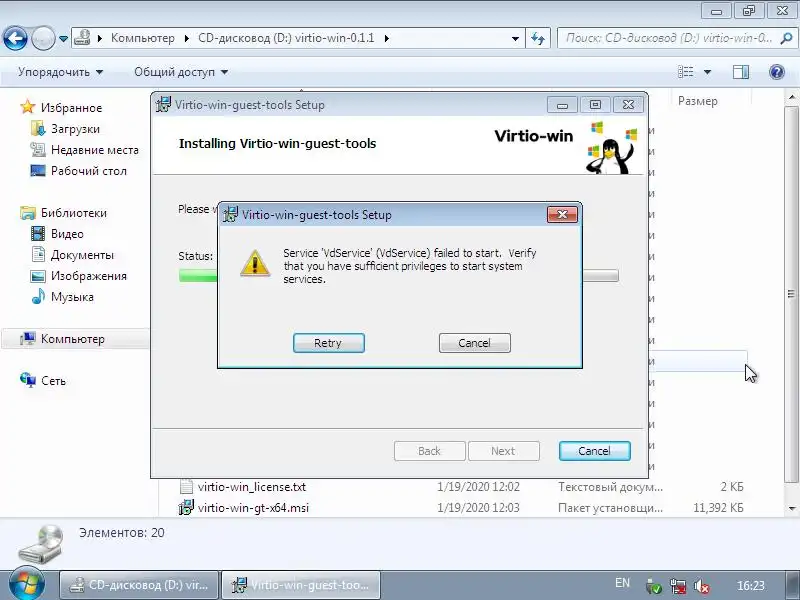Cancel the Virtio-win-guest-tools installation

(594, 451)
